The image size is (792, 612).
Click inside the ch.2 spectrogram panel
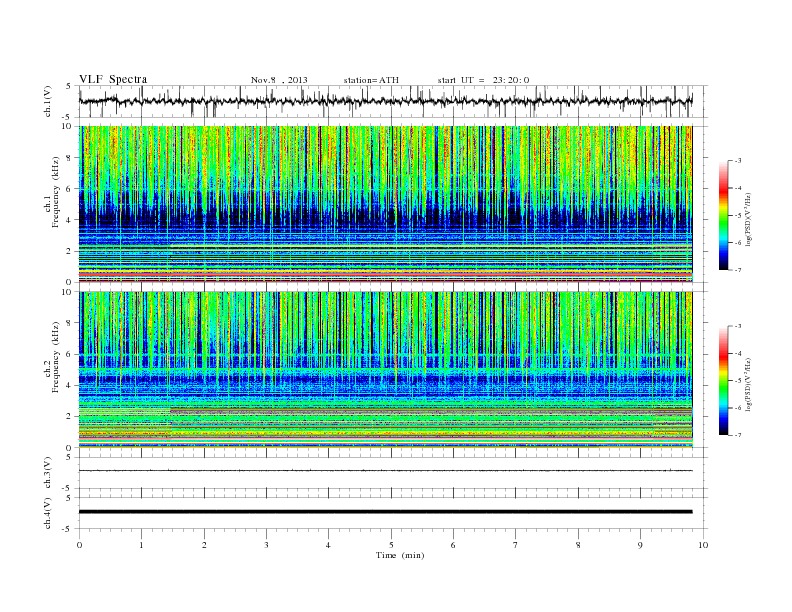pos(386,369)
